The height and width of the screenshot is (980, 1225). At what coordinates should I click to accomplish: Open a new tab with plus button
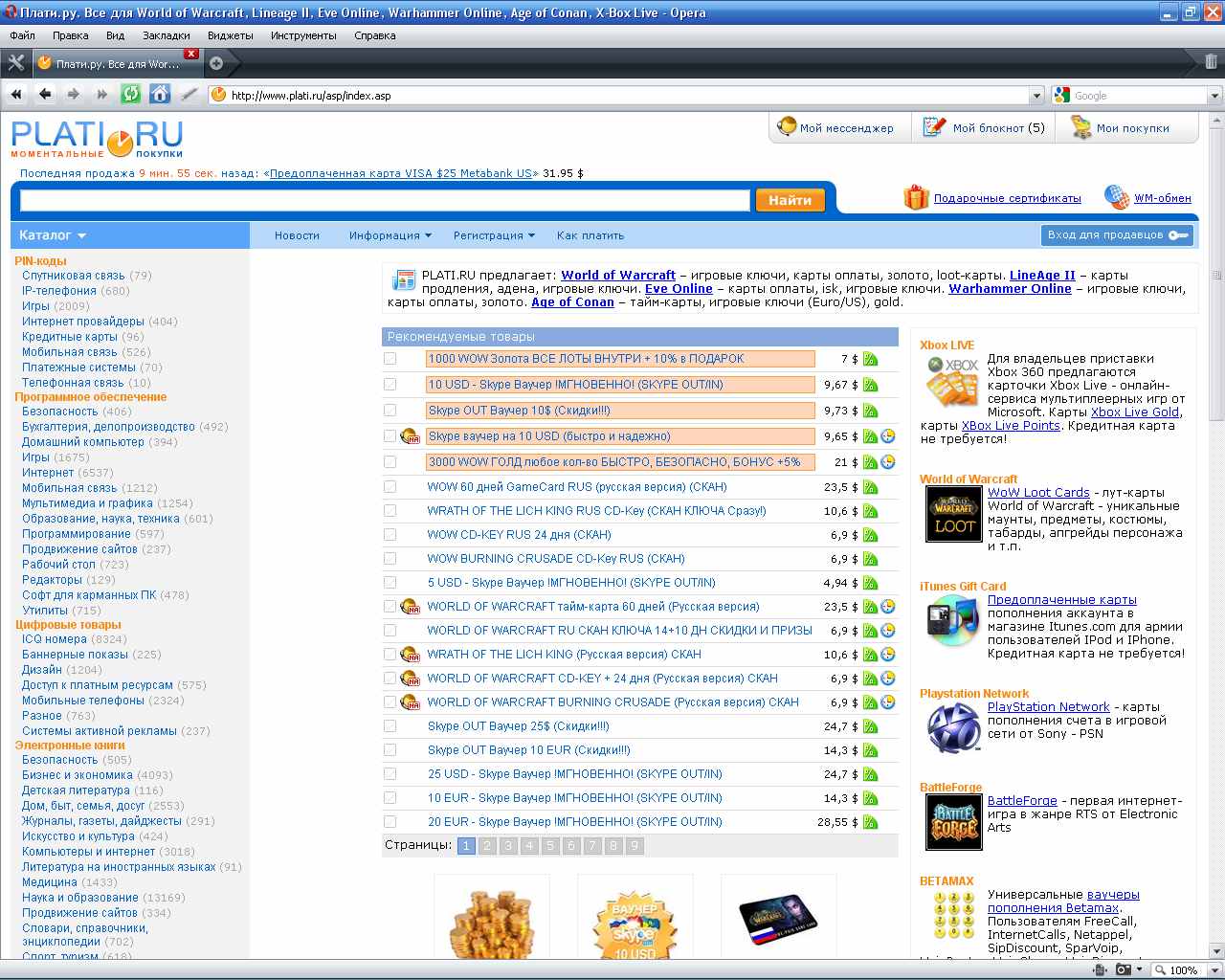(x=216, y=63)
